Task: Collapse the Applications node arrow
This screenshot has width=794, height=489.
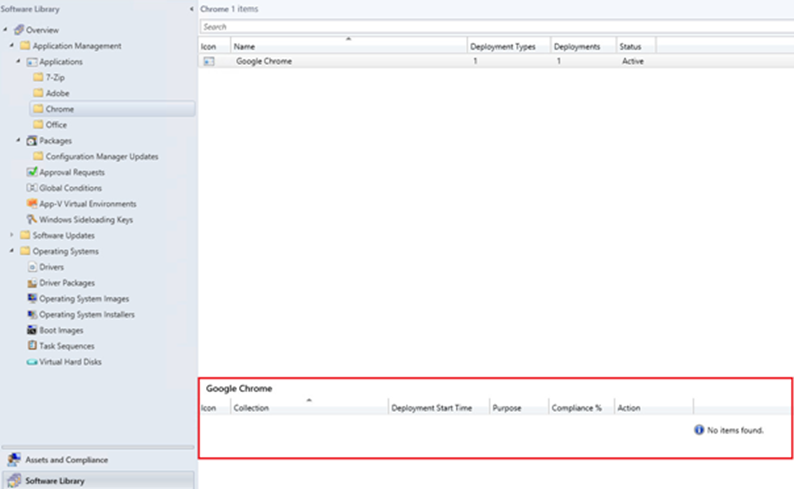Action: coord(18,61)
